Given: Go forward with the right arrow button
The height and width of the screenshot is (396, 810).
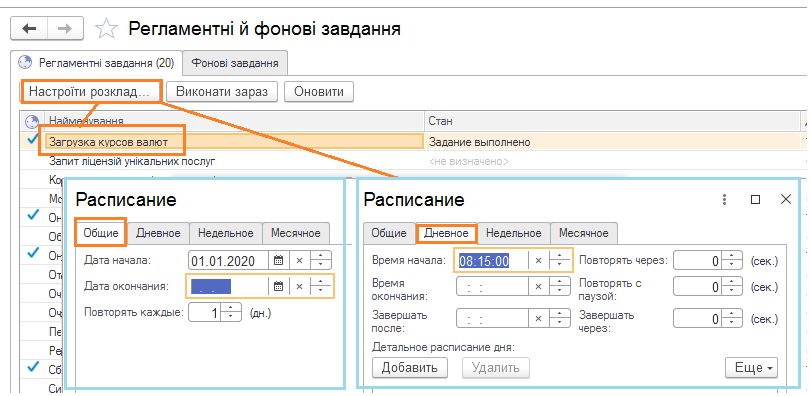Looking at the screenshot, I should pyautogui.click(x=65, y=28).
